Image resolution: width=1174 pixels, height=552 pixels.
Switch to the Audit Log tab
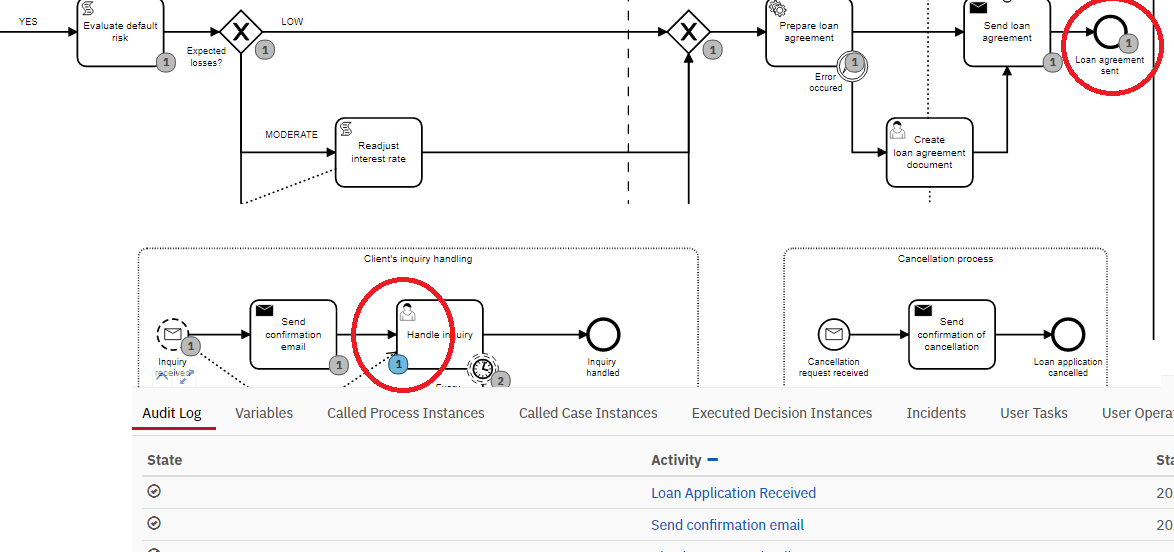171,413
